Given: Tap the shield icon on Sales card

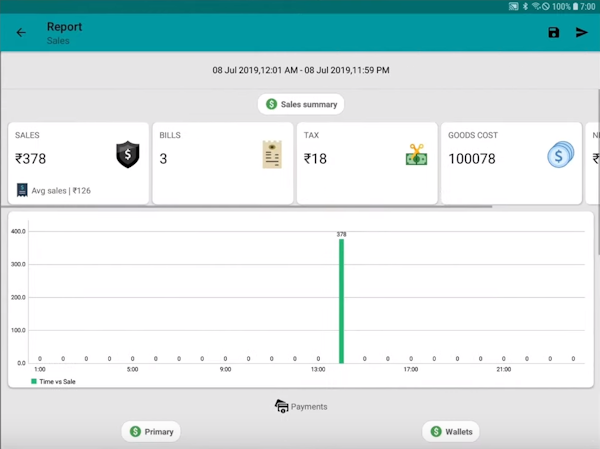Looking at the screenshot, I should coord(128,155).
